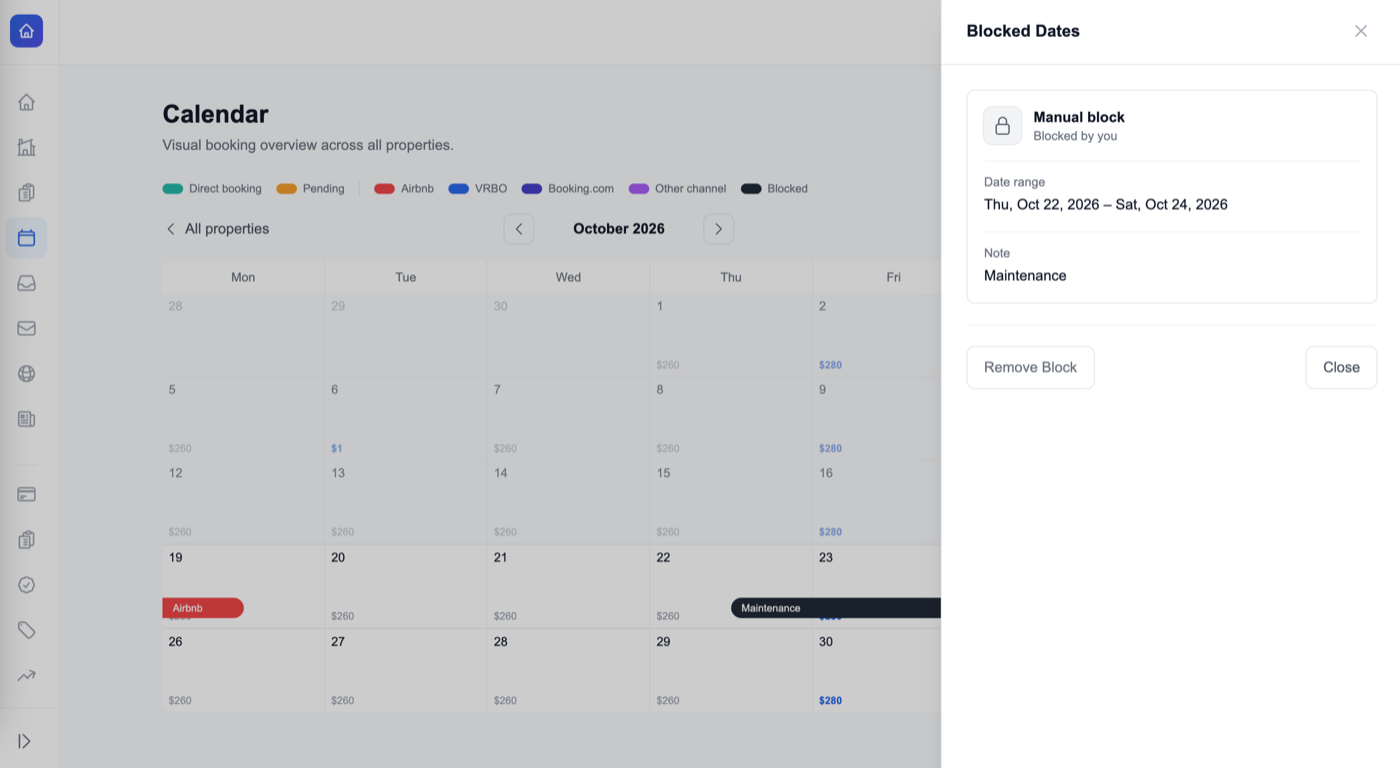Go to previous month with left chevron

(x=519, y=229)
